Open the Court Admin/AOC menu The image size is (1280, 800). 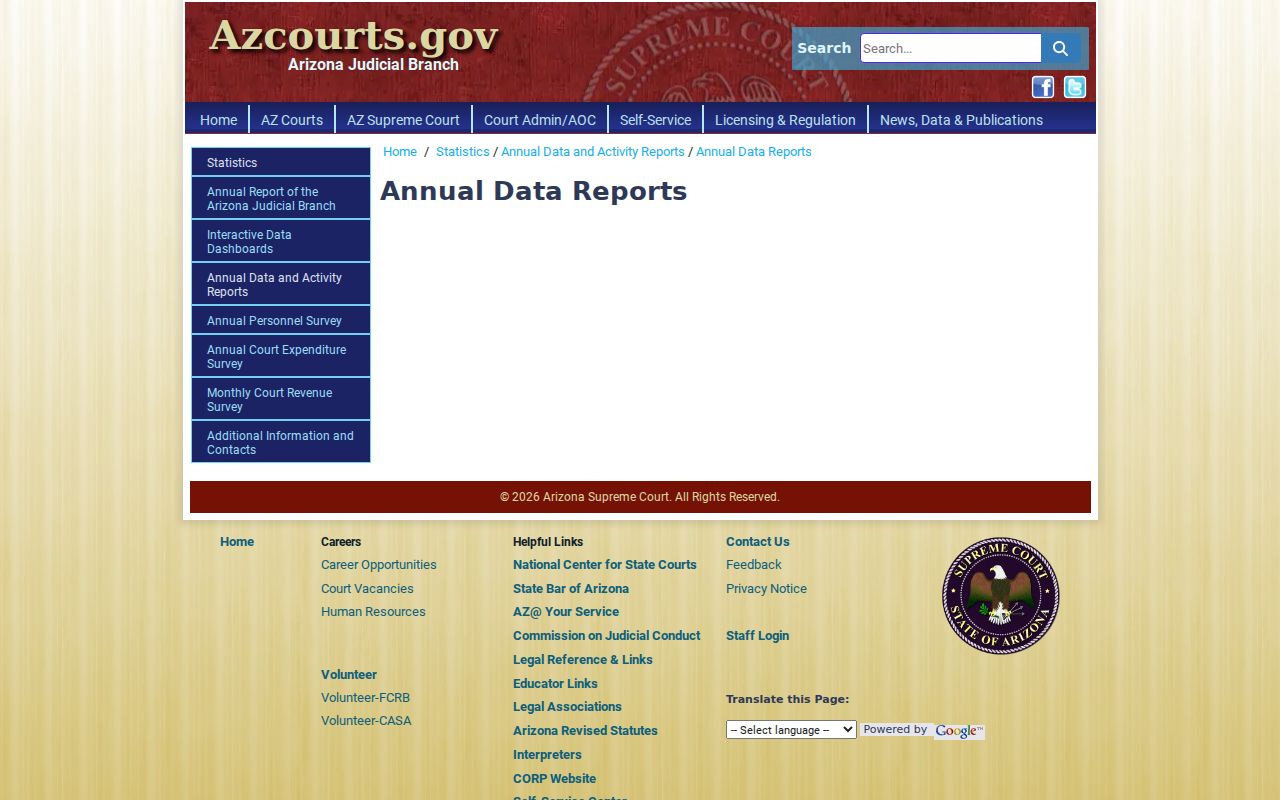click(x=540, y=120)
